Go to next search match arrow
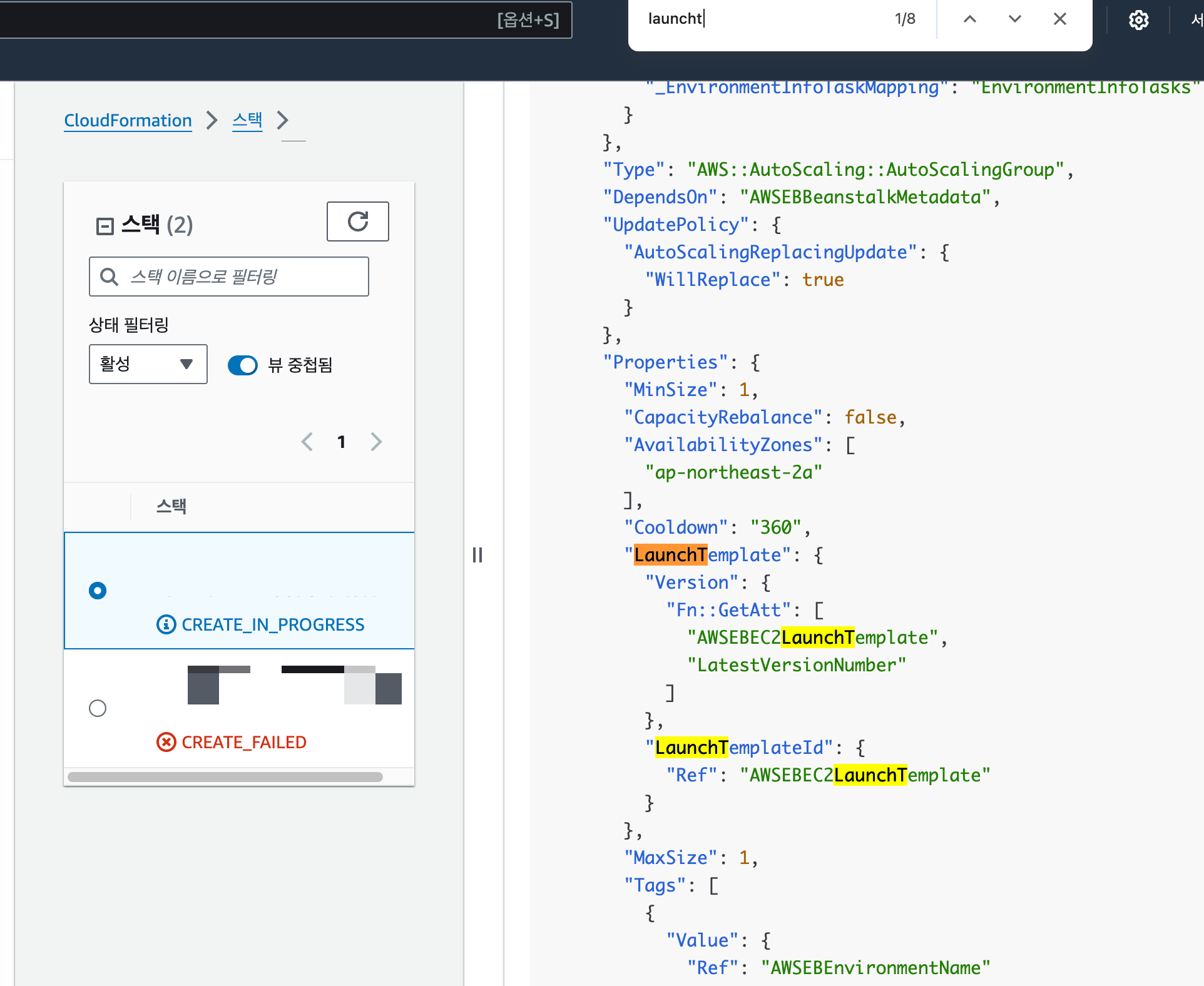Image resolution: width=1204 pixels, height=986 pixels. pos(1014,19)
